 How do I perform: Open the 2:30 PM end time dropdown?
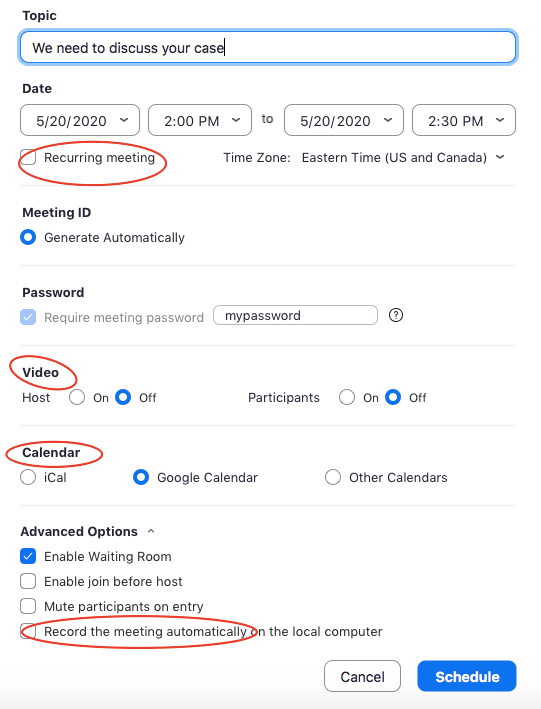pos(464,120)
